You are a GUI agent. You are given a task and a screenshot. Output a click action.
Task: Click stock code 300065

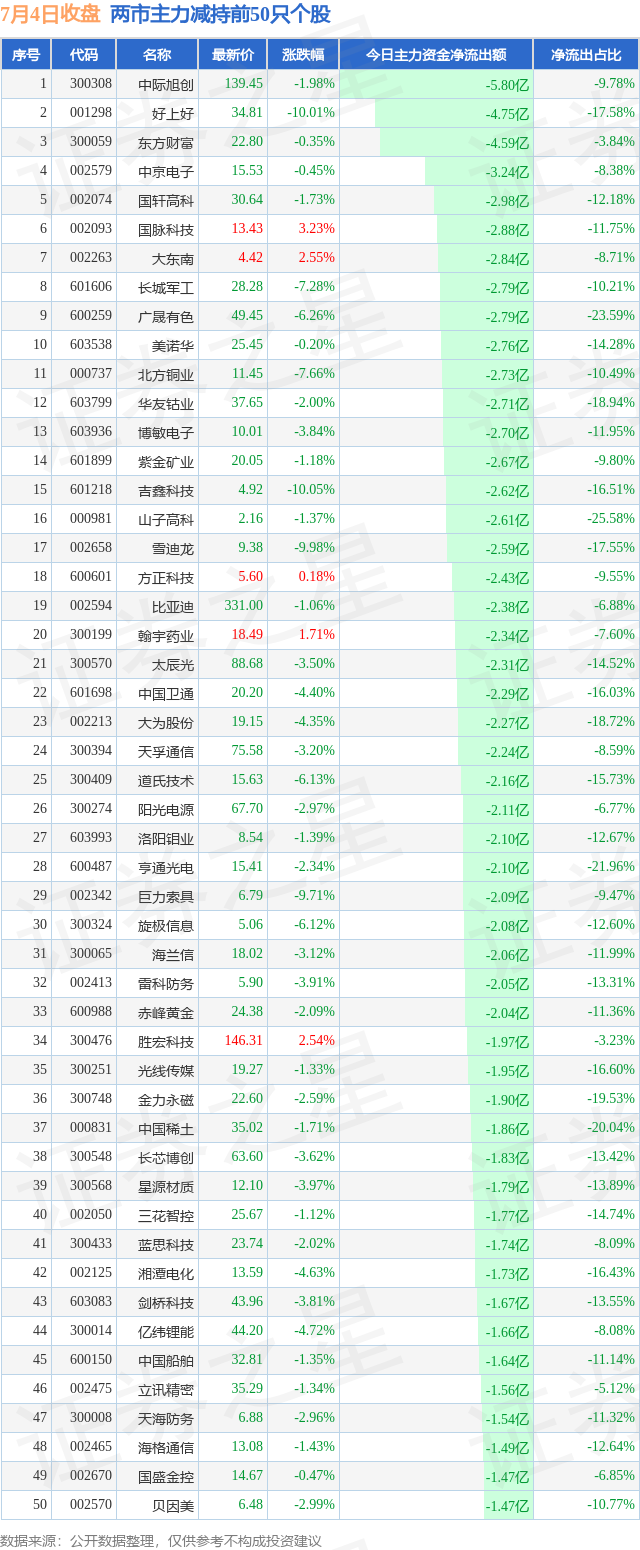tap(89, 954)
